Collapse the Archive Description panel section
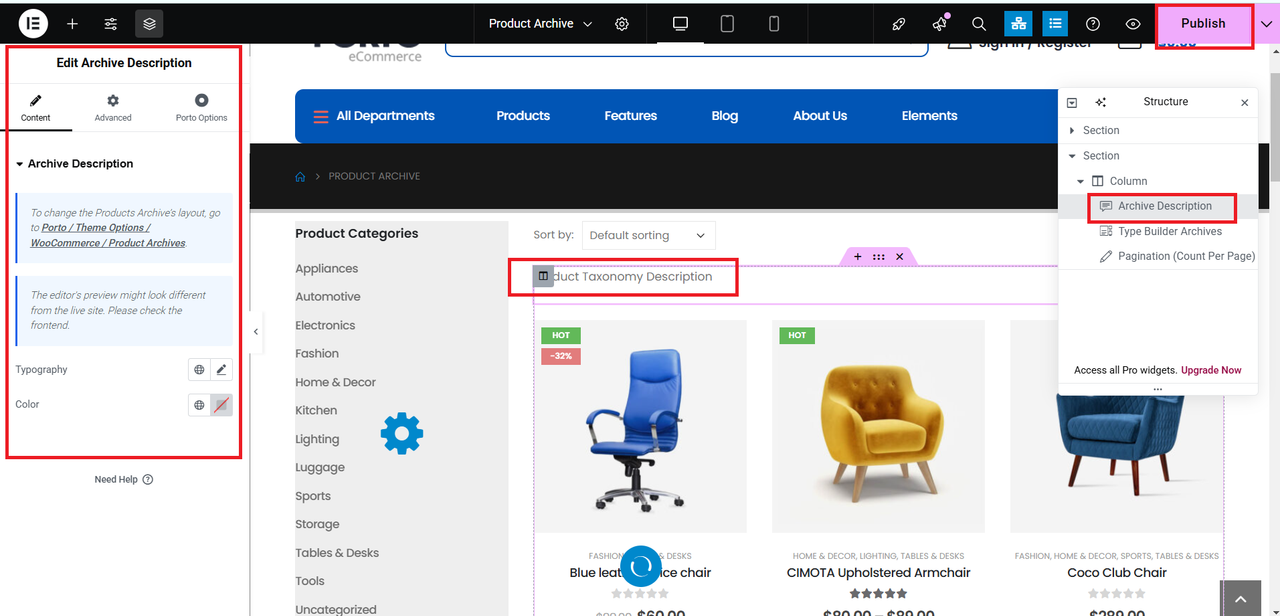1280x616 pixels. (75, 164)
